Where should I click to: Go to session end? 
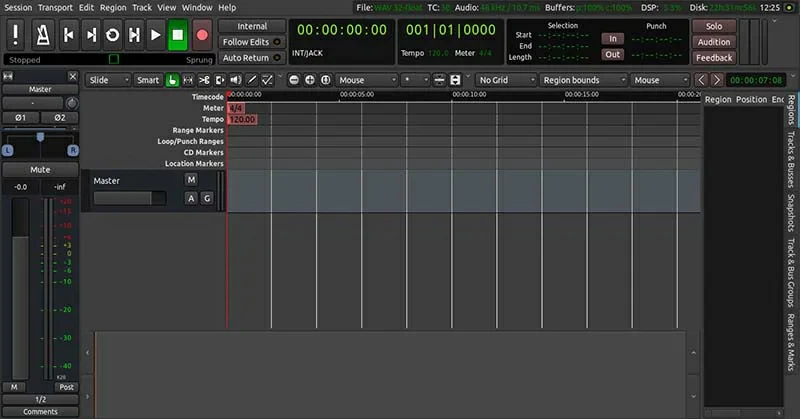[91, 35]
